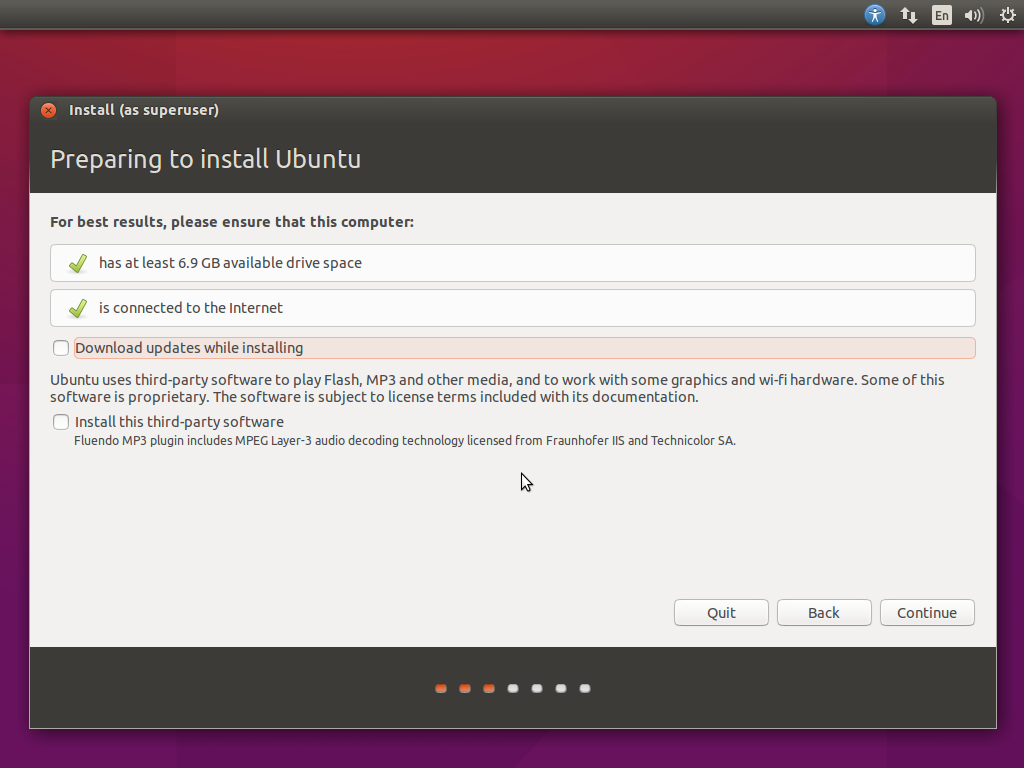Enable Install this third-party software
Viewport: 1024px width, 768px height.
pos(60,422)
